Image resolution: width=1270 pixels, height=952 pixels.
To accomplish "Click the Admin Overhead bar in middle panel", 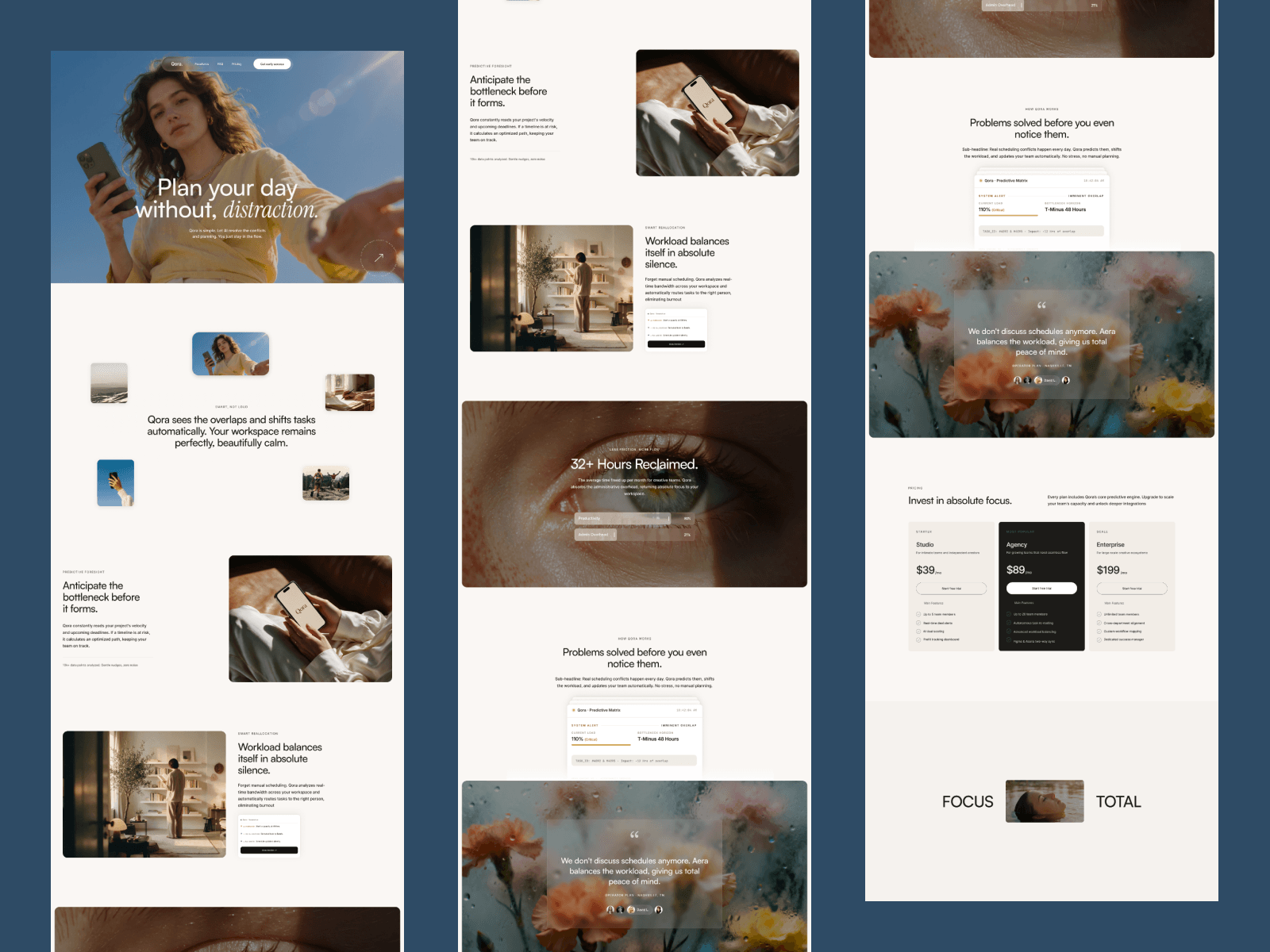I will pyautogui.click(x=634, y=535).
